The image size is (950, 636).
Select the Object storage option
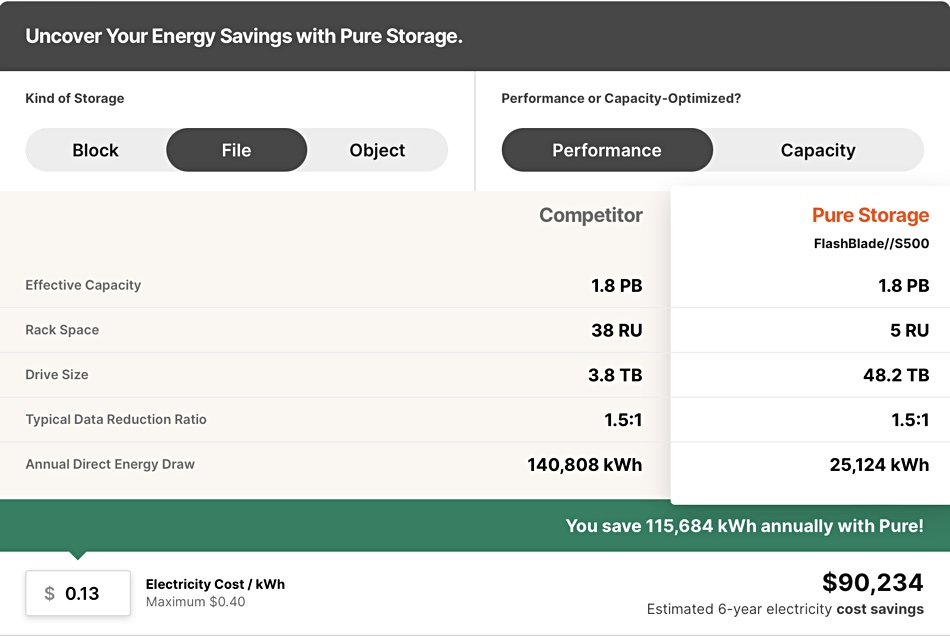pos(377,150)
